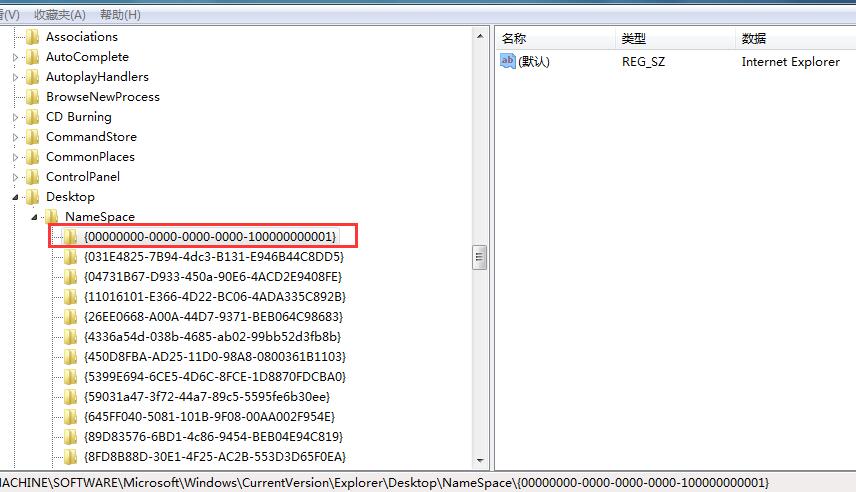Click the tree pane vertical scrollbar thumb

point(480,257)
